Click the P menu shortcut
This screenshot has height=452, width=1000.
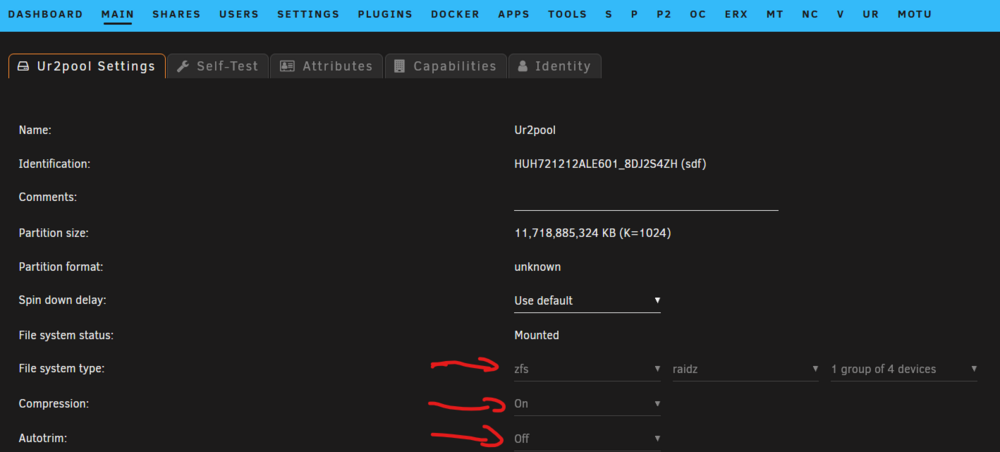635,14
